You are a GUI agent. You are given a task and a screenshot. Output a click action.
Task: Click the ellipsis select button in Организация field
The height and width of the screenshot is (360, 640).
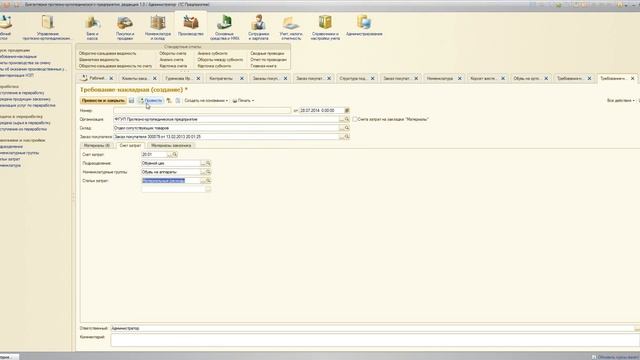click(341, 119)
